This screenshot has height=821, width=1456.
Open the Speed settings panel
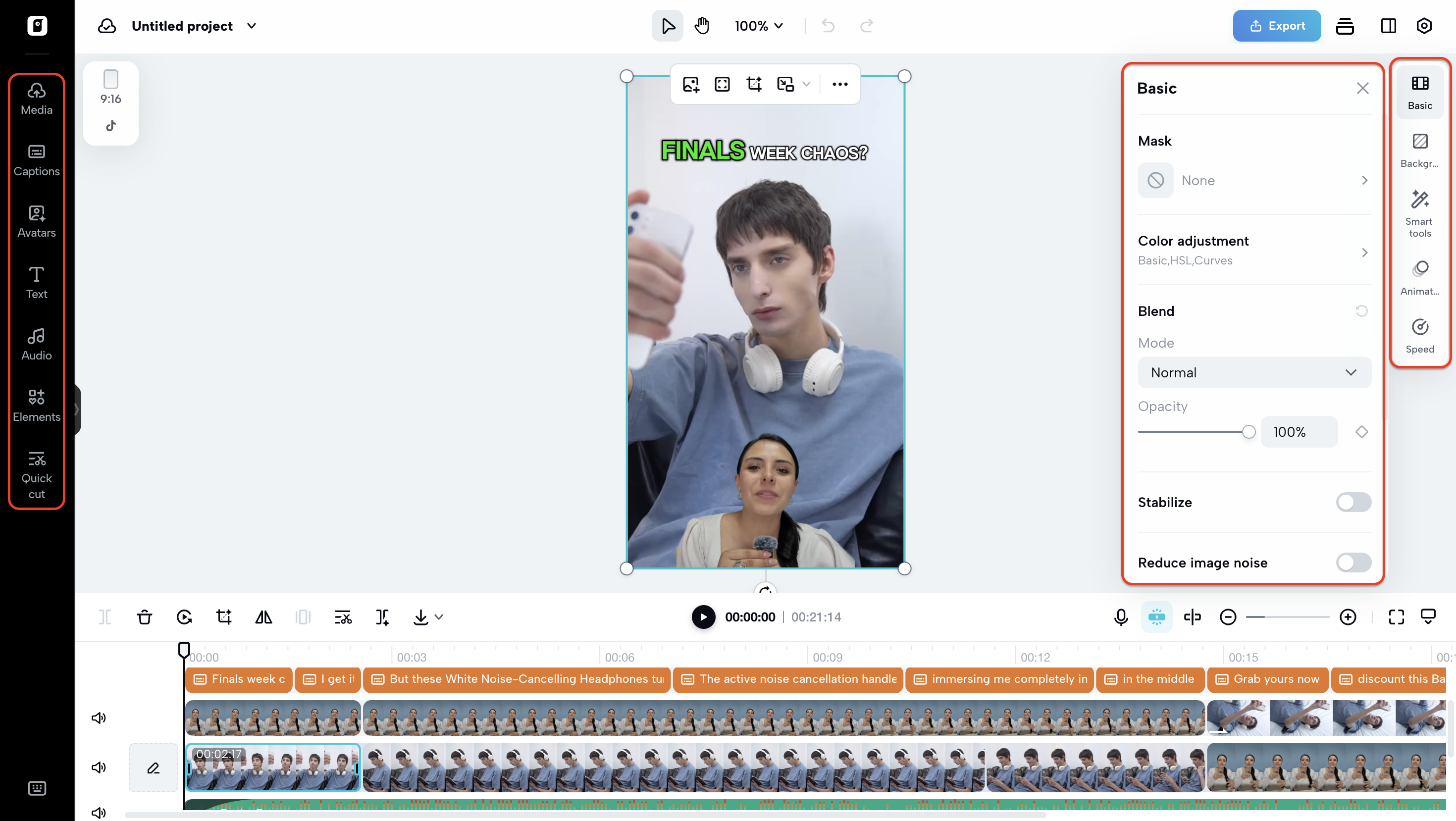(1420, 335)
